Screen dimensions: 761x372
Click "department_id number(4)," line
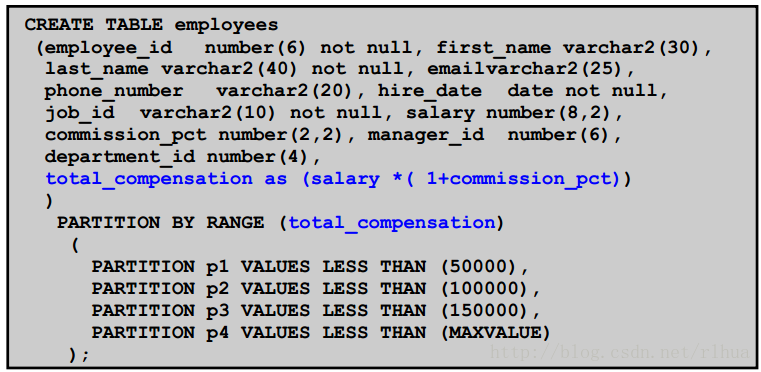[x=183, y=157]
